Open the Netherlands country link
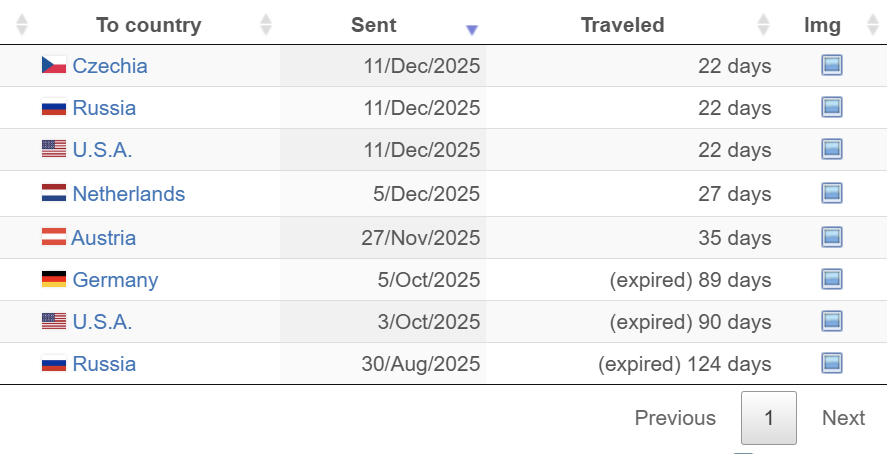 tap(129, 194)
